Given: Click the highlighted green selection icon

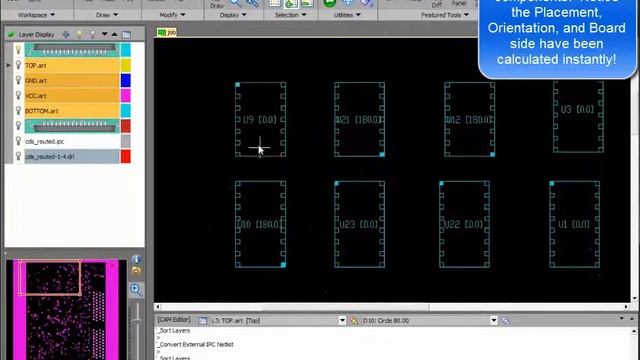Looking at the screenshot, I should (x=291, y=4).
